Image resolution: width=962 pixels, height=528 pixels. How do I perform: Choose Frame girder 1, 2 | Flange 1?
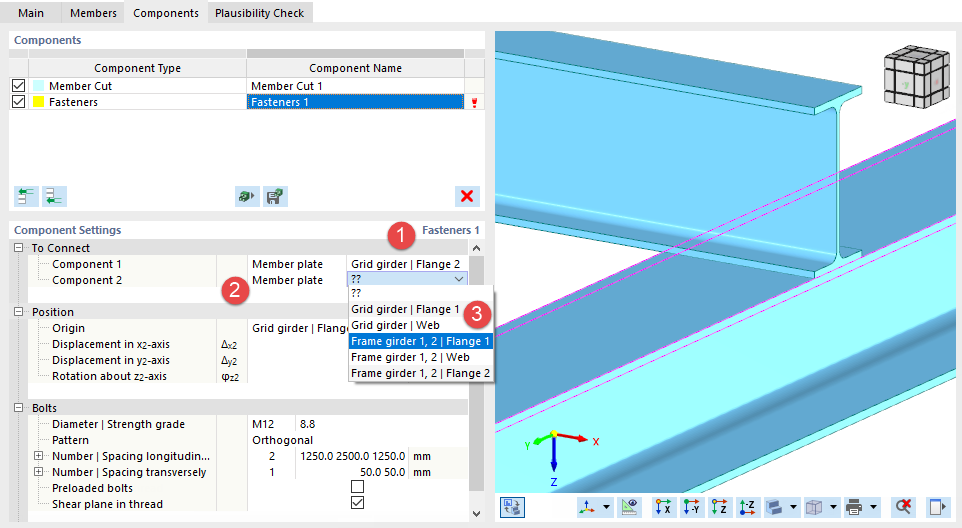coord(421,341)
